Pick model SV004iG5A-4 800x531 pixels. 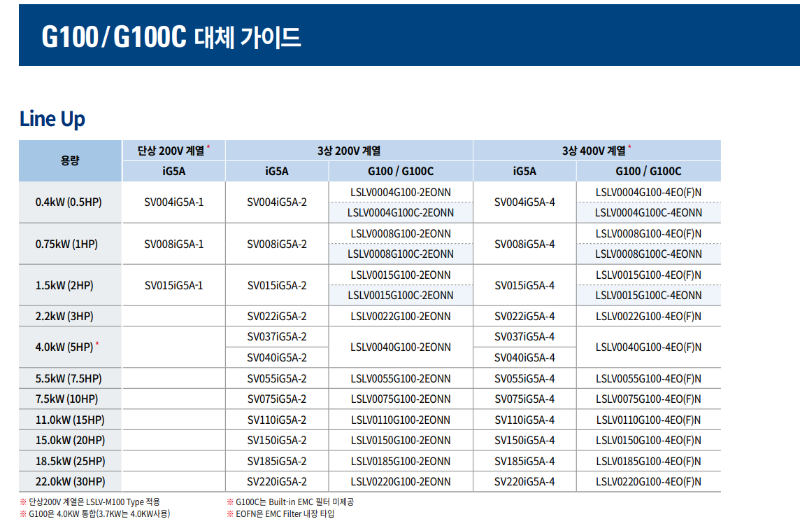pyautogui.click(x=524, y=202)
